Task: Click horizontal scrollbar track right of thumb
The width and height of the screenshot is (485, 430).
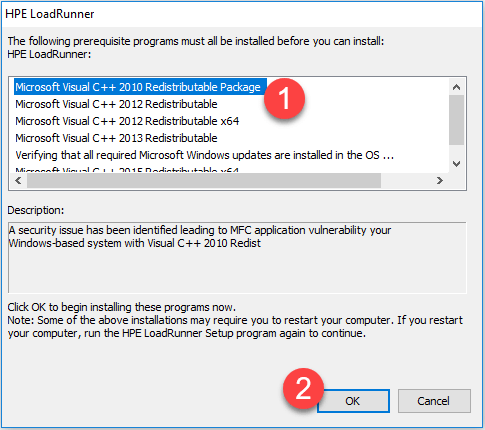Action: click(406, 181)
